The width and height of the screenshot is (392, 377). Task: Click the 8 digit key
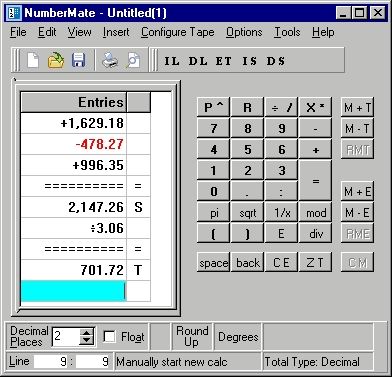click(247, 128)
